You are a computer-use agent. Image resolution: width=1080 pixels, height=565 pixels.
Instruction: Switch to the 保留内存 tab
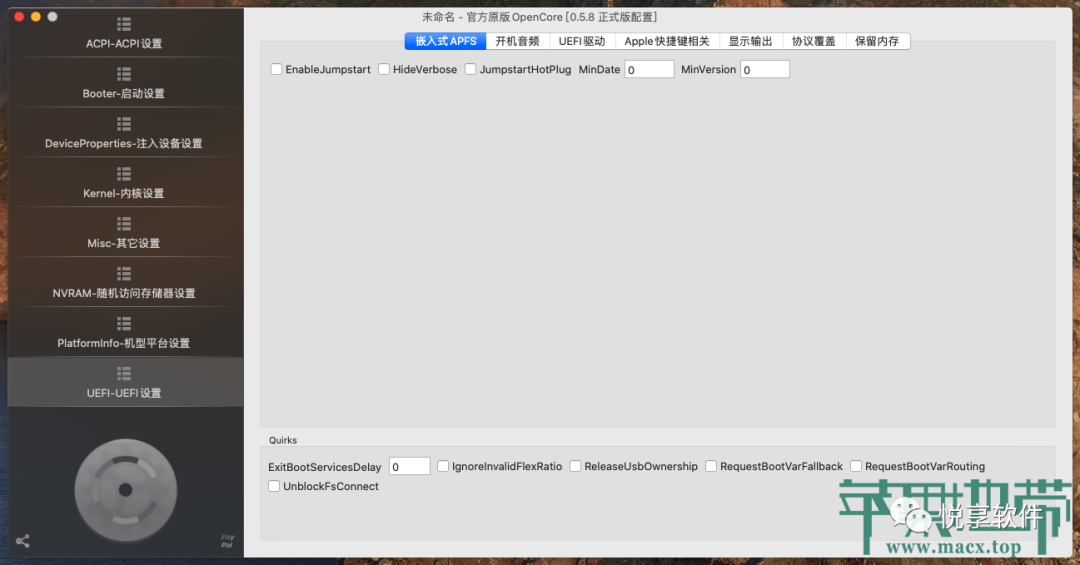coord(878,41)
